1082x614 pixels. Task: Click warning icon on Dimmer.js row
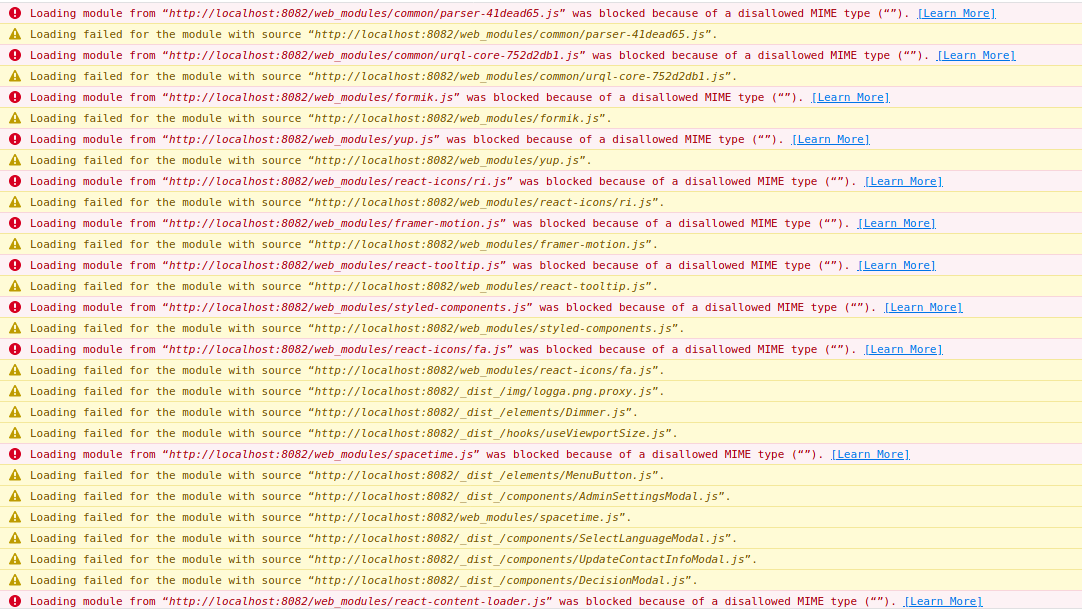pyautogui.click(x=15, y=413)
